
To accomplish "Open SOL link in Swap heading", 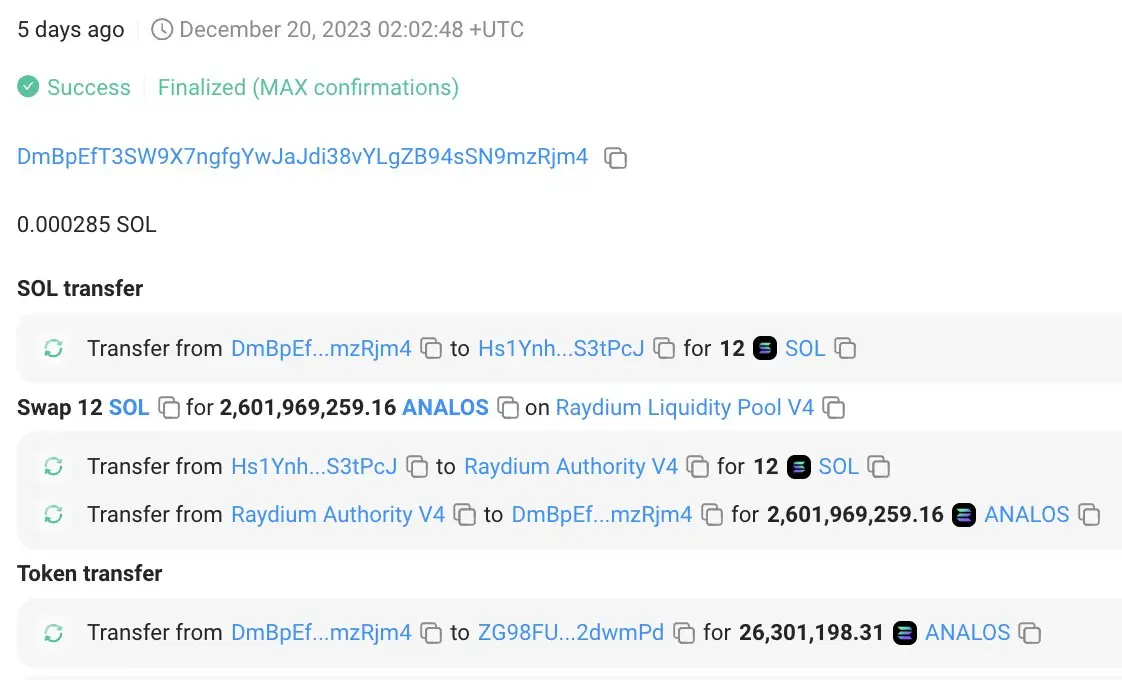I will pyautogui.click(x=129, y=407).
